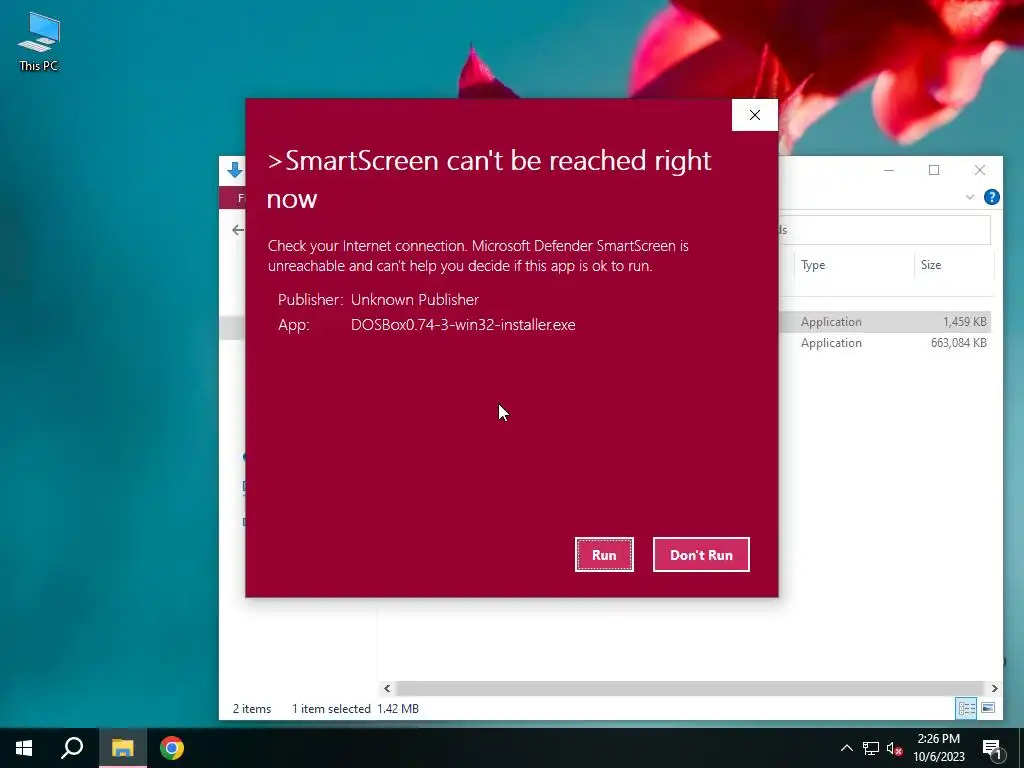Click the horizontal scrollbar track in Explorer

pos(690,688)
